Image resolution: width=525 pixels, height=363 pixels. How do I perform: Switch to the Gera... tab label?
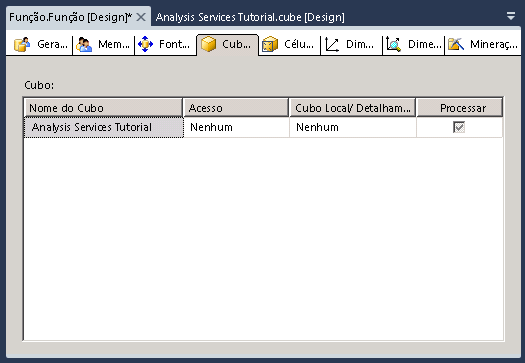click(x=52, y=44)
